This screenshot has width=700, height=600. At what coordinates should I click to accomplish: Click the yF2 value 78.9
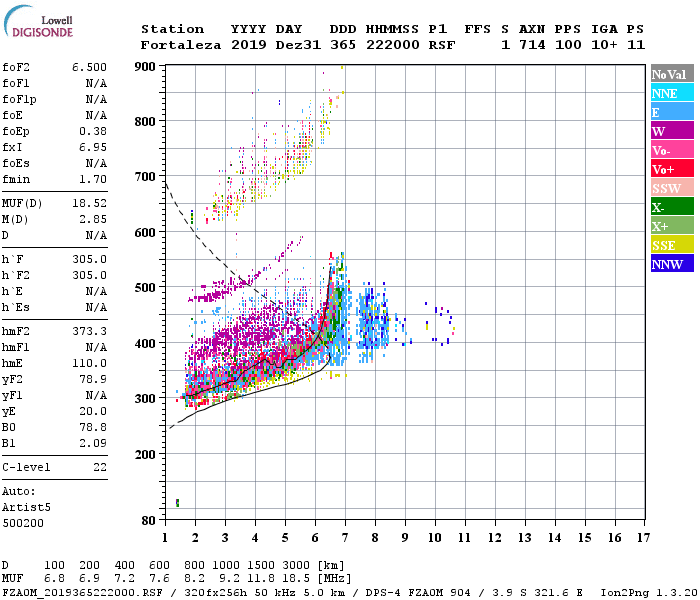[93, 379]
